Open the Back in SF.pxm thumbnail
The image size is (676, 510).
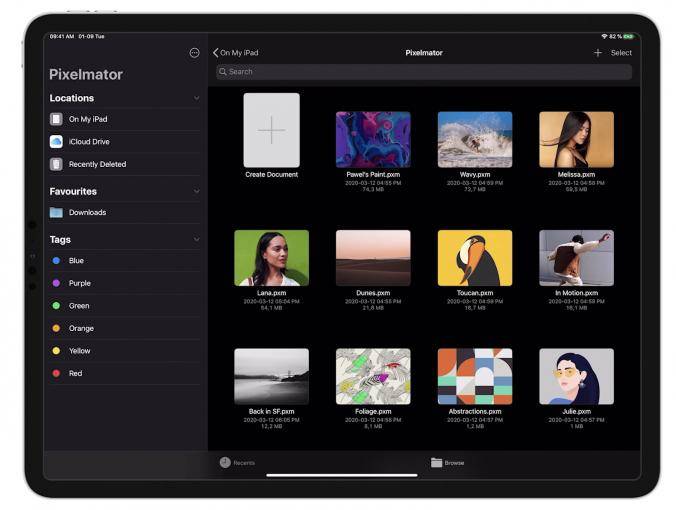point(272,376)
